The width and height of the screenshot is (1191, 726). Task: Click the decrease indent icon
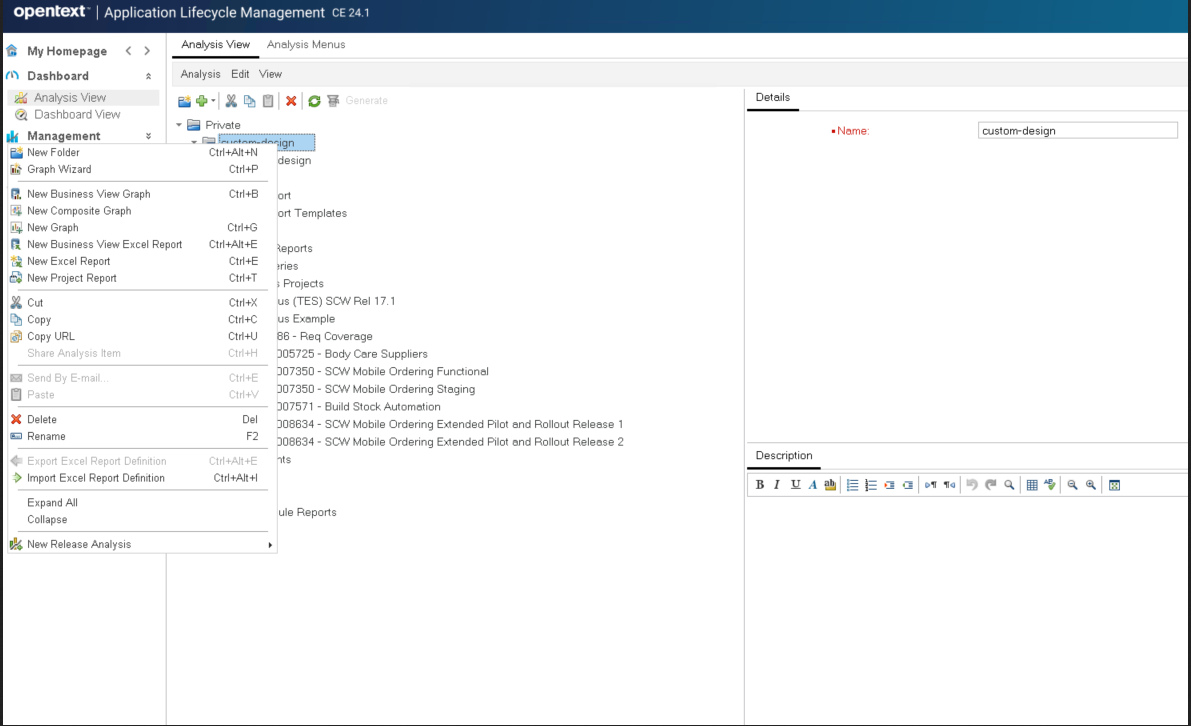tap(908, 485)
